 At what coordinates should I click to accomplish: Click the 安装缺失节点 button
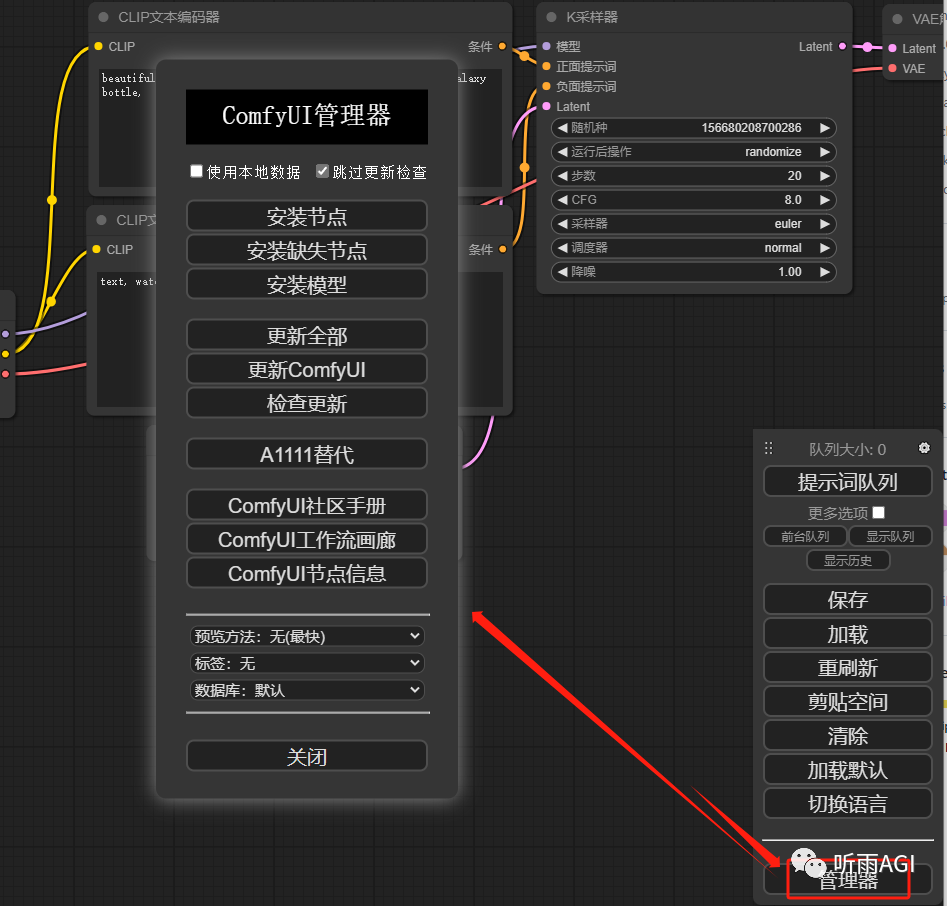307,250
